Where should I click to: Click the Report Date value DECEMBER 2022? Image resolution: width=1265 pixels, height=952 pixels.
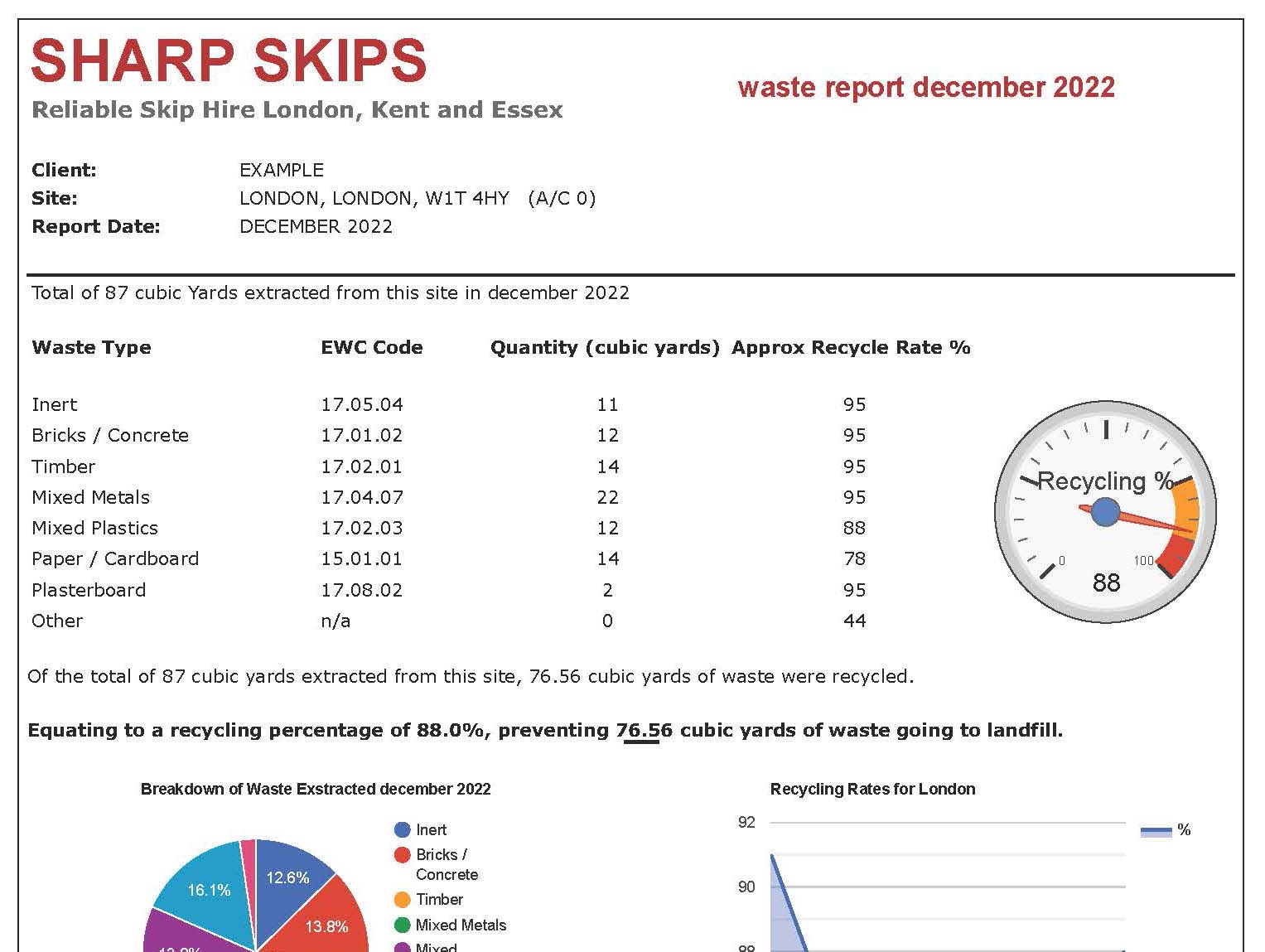pos(316,226)
